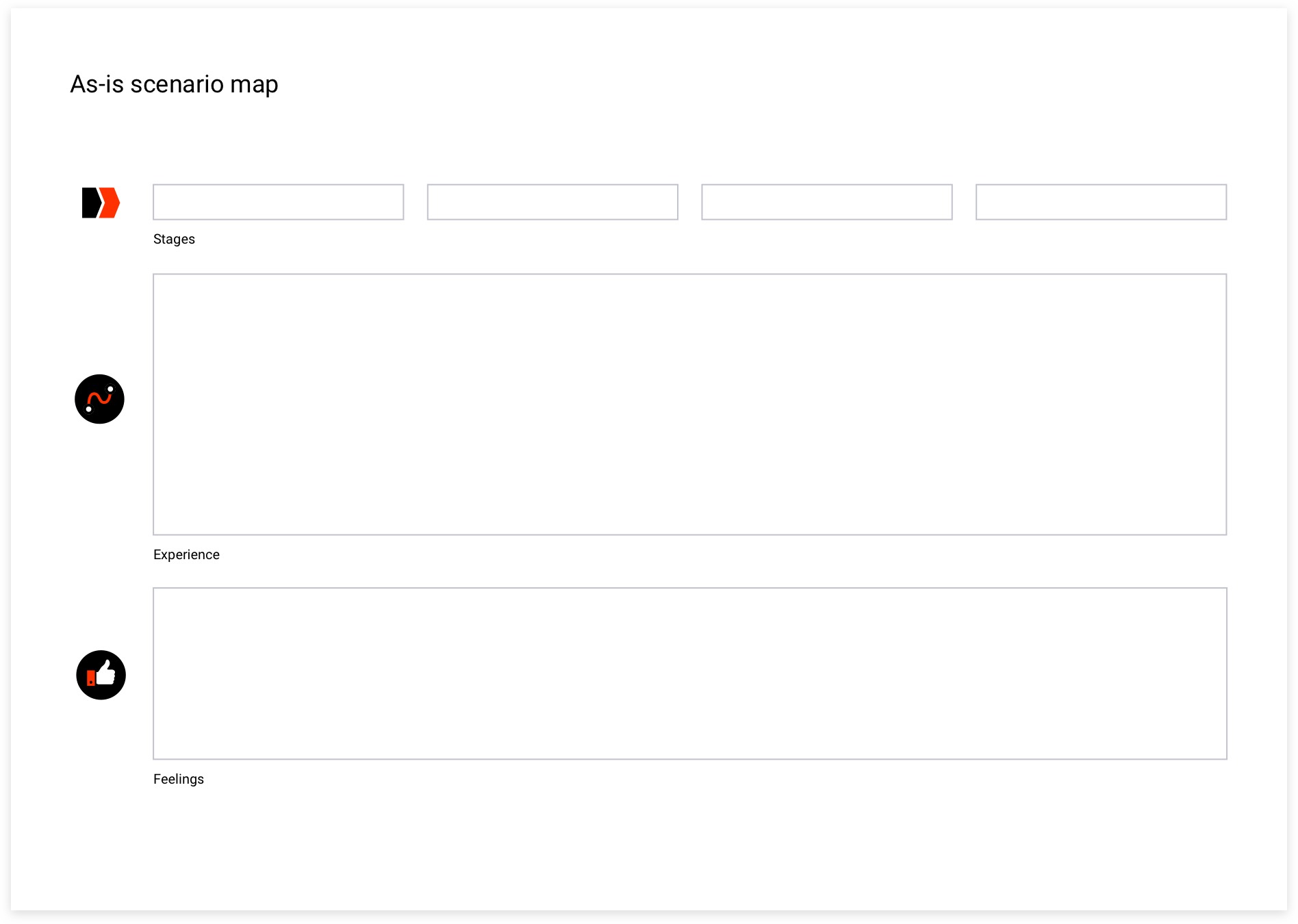This screenshot has height=924, width=1298.
Task: Click the orange chevron in Stages icon
Action: click(x=111, y=203)
